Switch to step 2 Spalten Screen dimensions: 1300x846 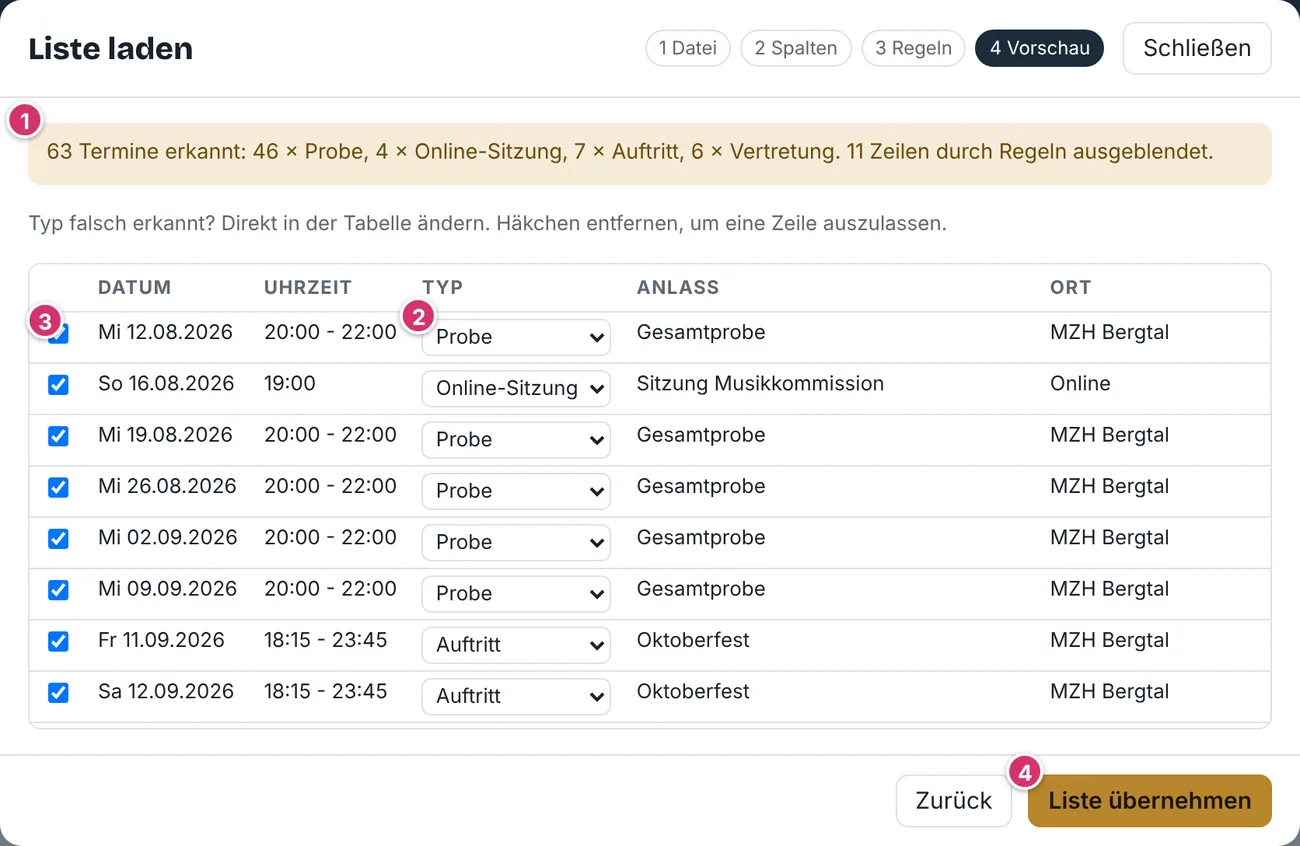tap(796, 48)
